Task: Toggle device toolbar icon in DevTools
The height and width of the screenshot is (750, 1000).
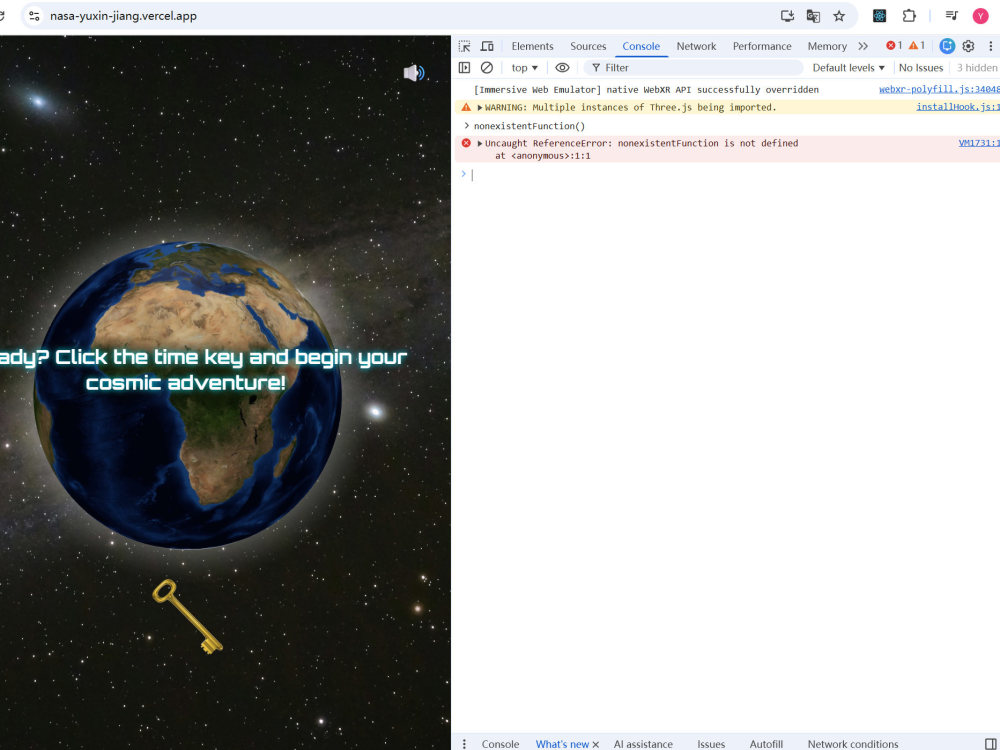Action: click(x=487, y=46)
